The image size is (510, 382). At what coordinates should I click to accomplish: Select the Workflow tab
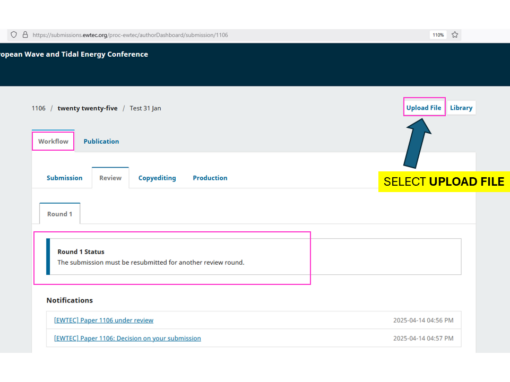[x=53, y=141]
